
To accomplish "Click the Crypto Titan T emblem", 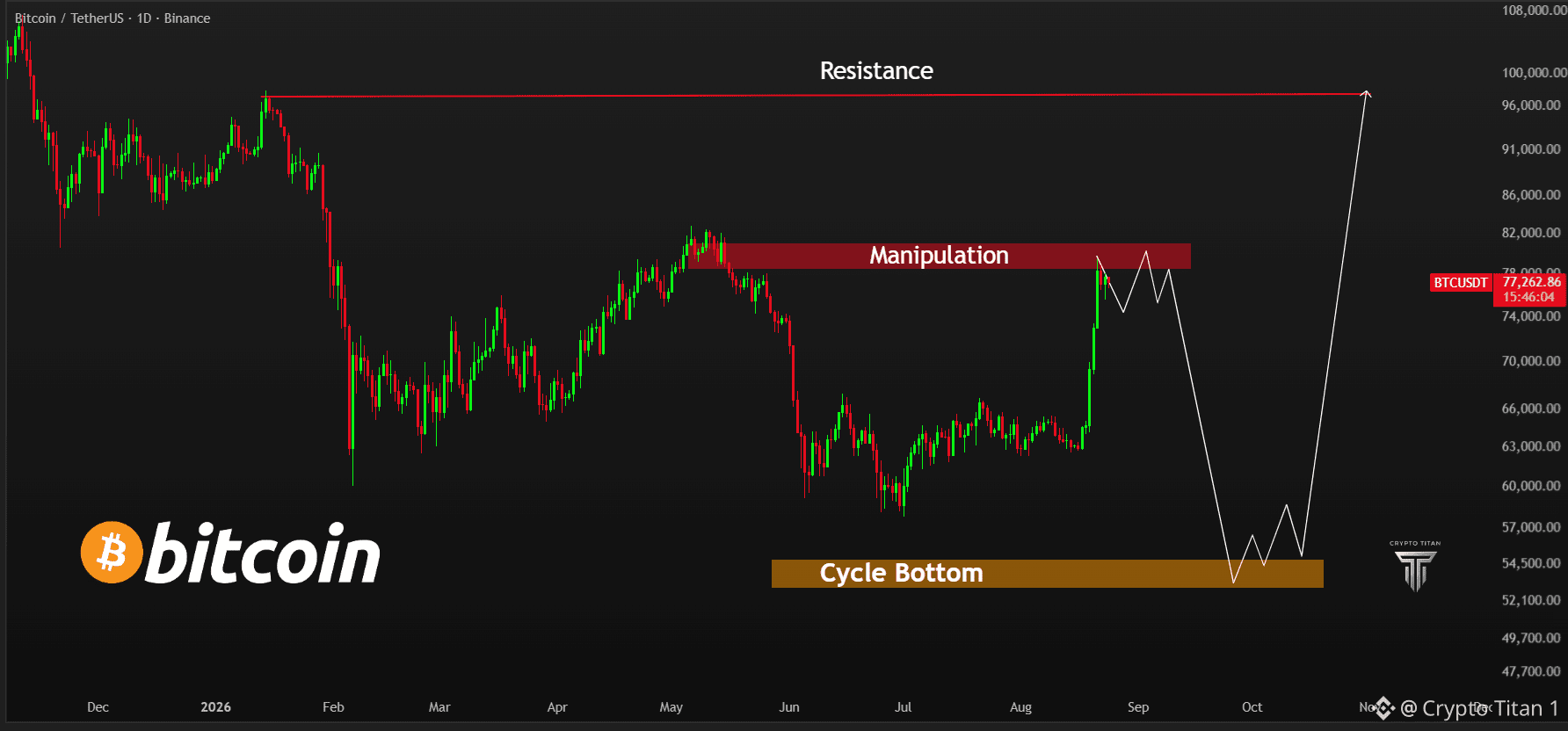I will coord(1415,571).
